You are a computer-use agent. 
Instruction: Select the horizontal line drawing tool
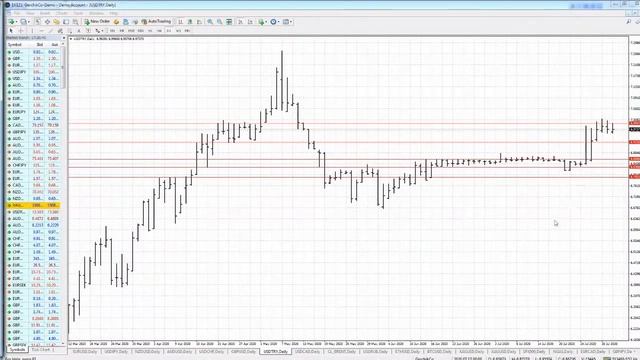(x=41, y=31)
